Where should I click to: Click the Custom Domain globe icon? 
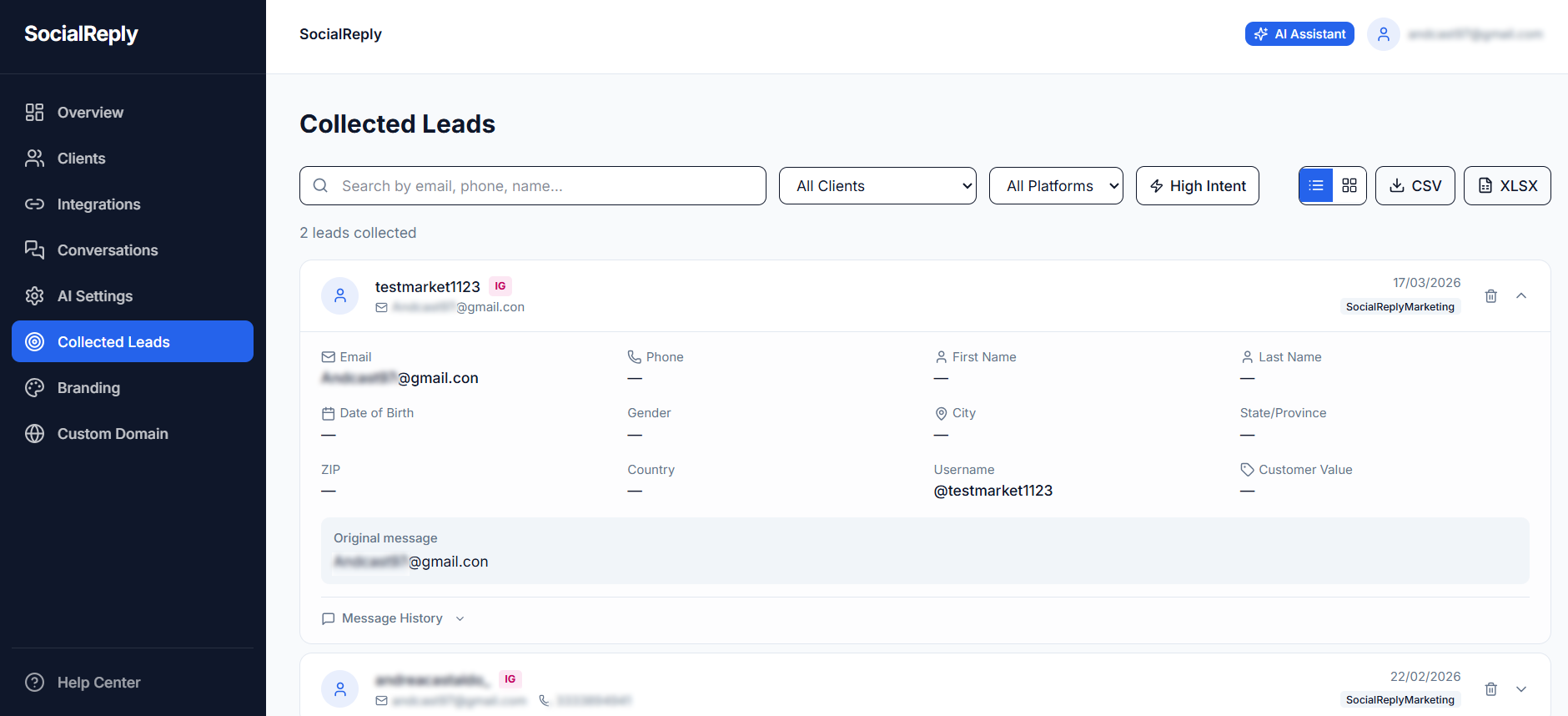tap(34, 434)
